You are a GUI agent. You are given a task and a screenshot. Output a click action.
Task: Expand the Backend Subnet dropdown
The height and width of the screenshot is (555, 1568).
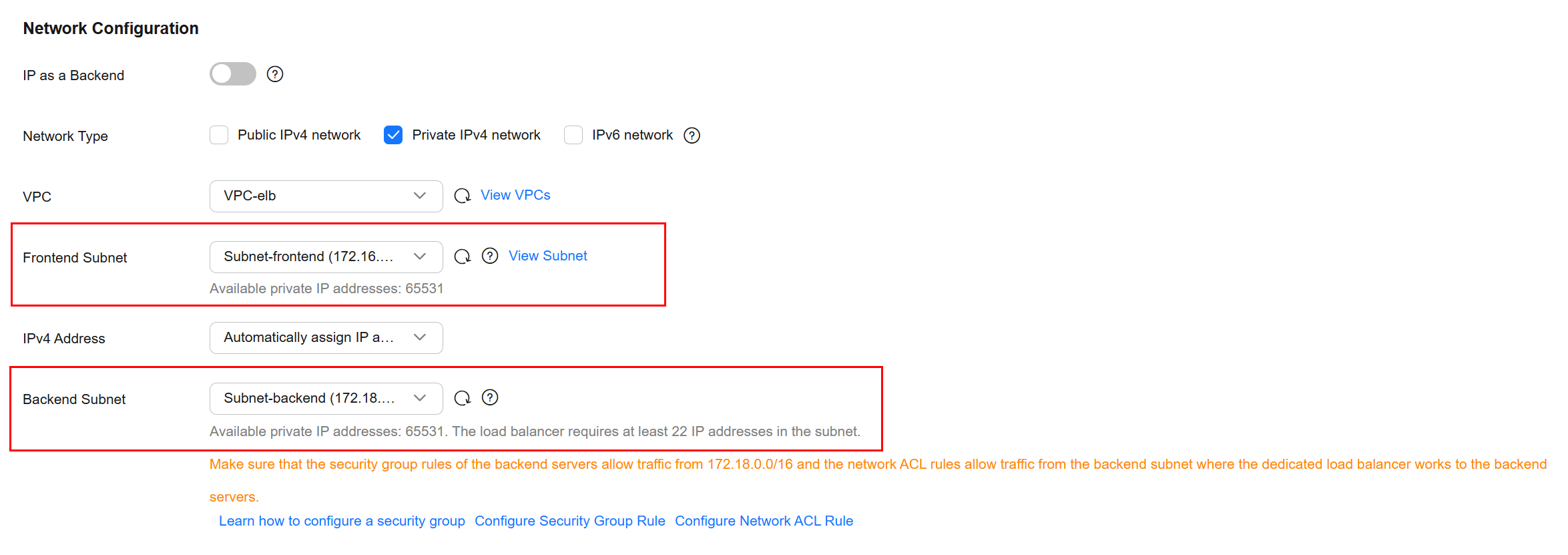pyautogui.click(x=326, y=399)
